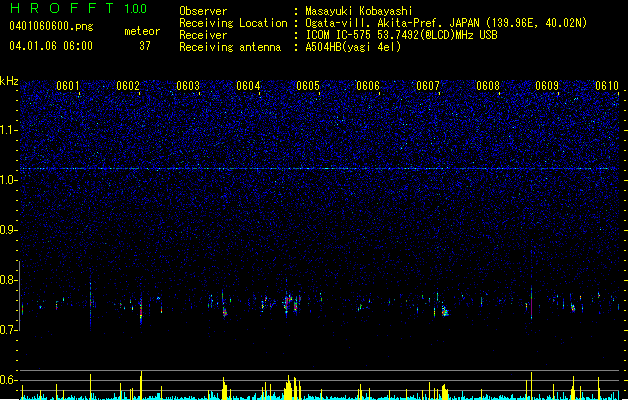Click time marker 0604
The height and width of the screenshot is (400, 629).
click(248, 86)
